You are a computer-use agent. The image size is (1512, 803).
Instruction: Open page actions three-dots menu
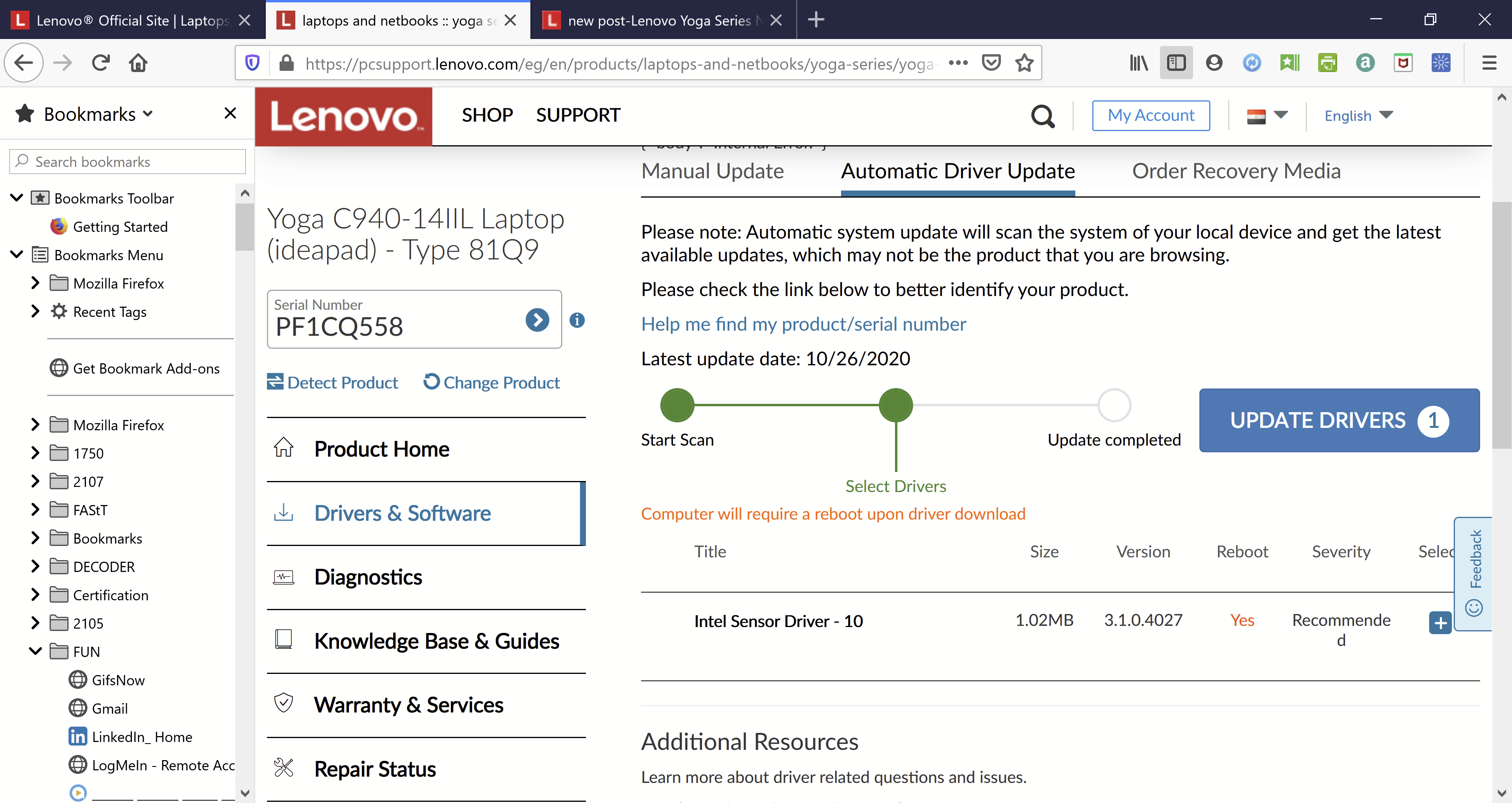958,63
